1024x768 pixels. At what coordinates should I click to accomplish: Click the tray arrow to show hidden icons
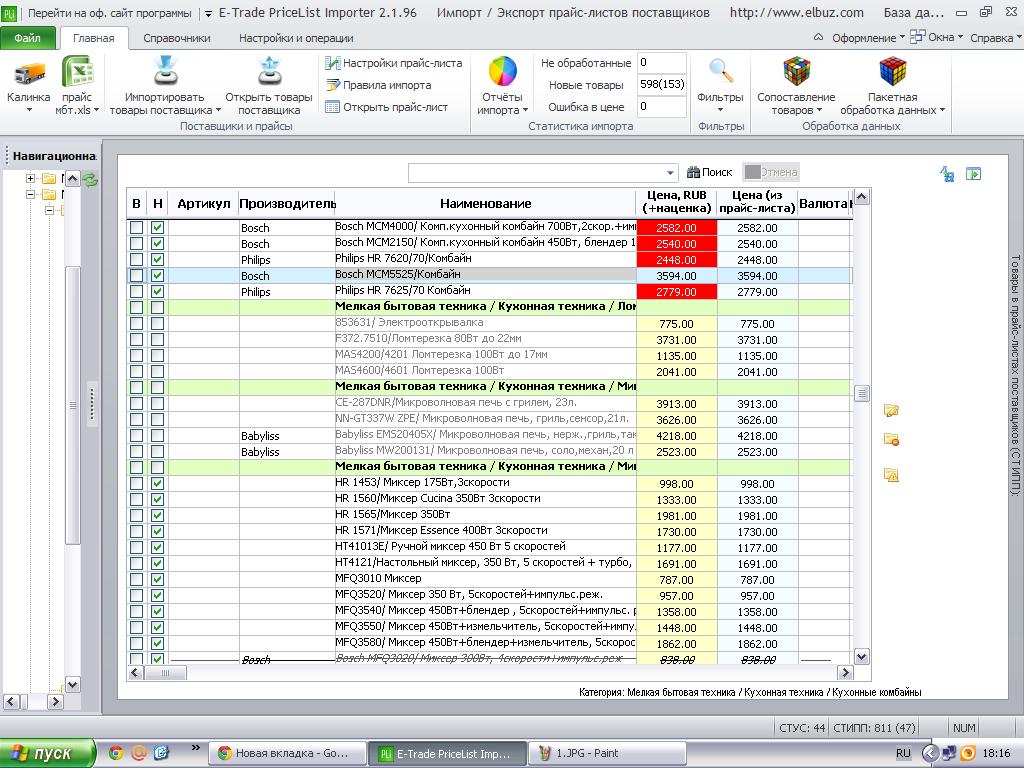[x=929, y=753]
